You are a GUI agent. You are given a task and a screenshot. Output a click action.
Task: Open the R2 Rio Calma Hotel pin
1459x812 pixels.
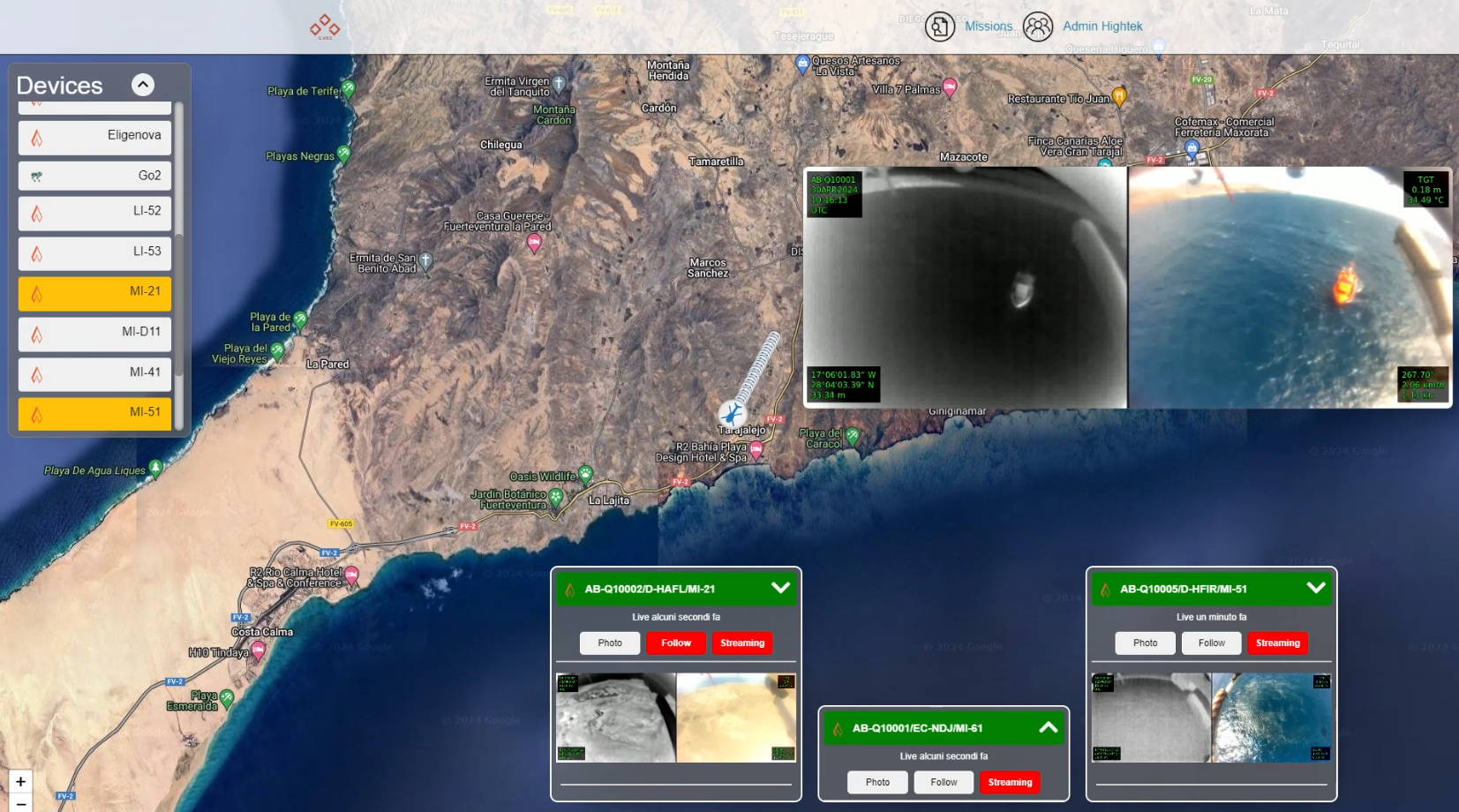pyautogui.click(x=351, y=575)
